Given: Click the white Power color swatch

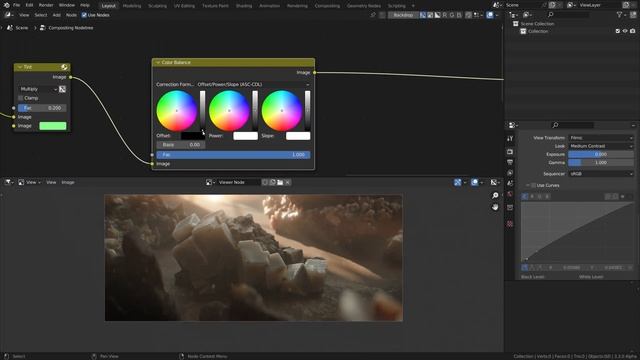Looking at the screenshot, I should 245,136.
